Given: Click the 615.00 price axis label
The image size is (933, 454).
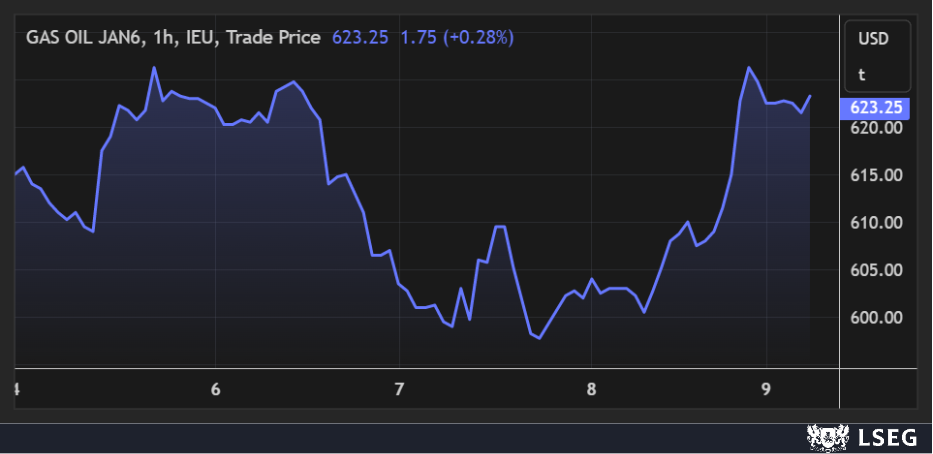Looking at the screenshot, I should 877,175.
